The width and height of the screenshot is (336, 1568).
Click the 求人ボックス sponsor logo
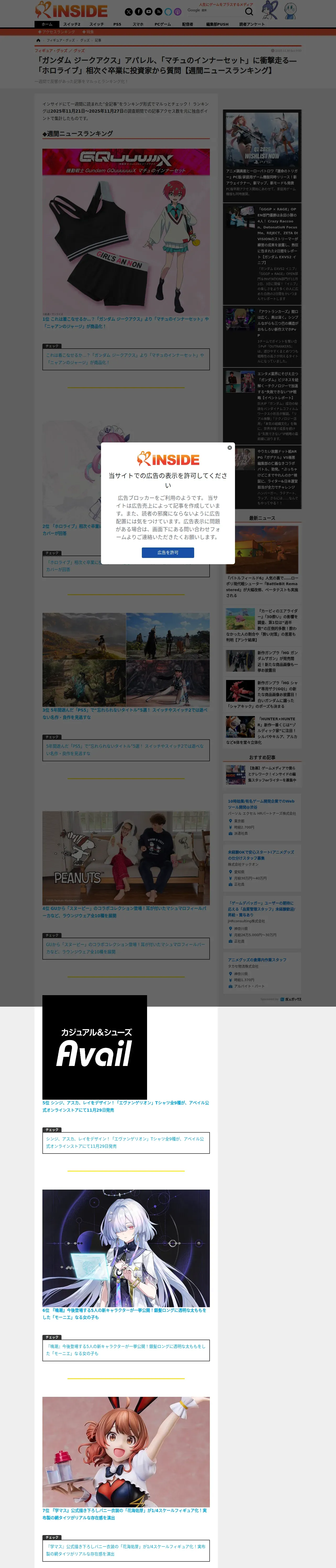coord(291,1000)
